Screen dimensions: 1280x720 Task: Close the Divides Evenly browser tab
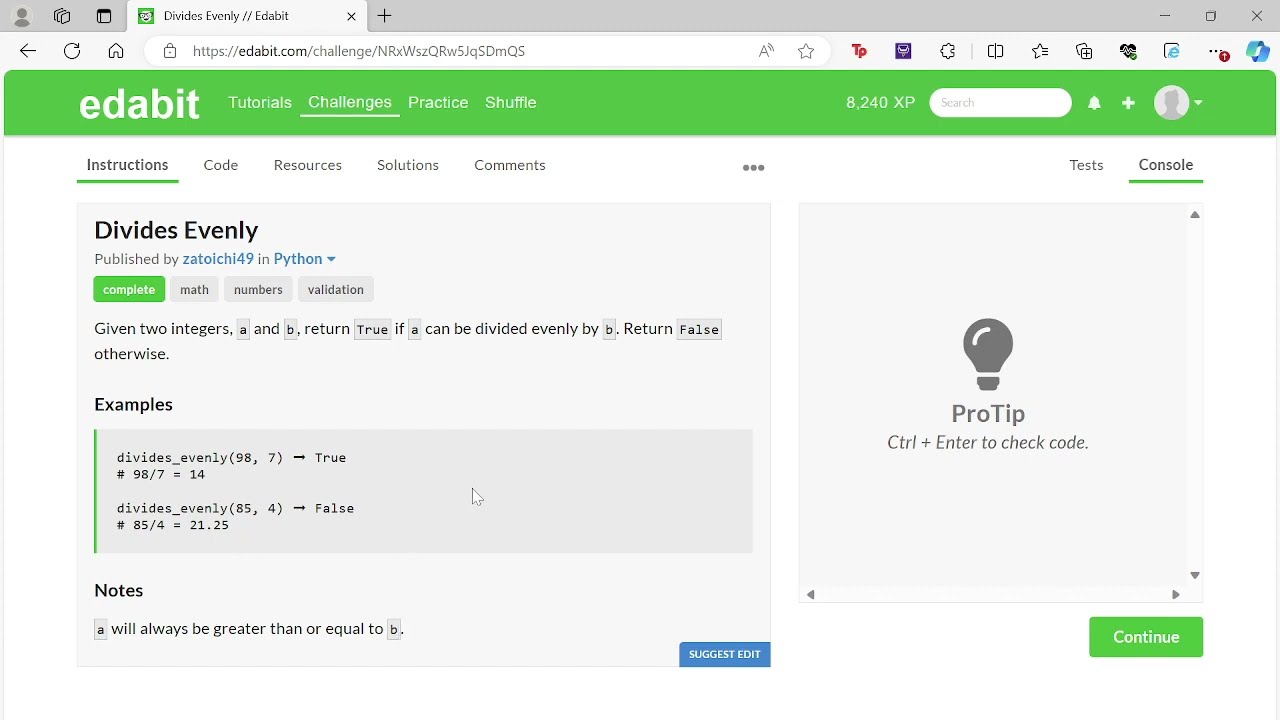coord(351,16)
